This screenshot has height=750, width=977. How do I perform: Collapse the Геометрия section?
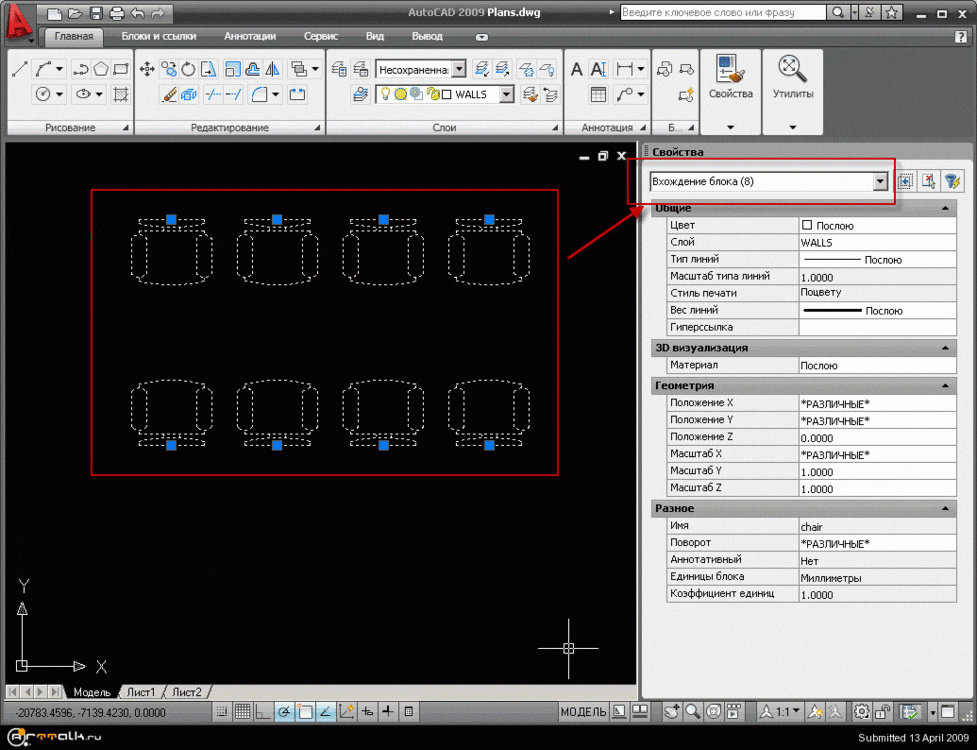944,385
